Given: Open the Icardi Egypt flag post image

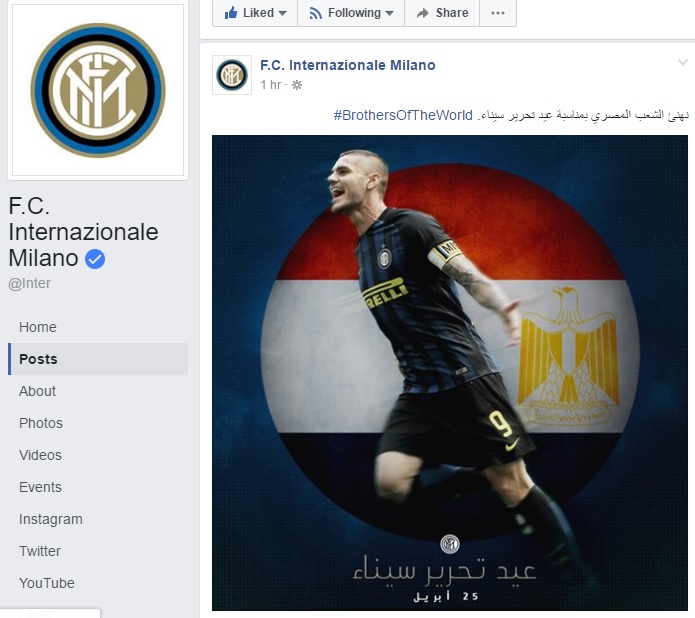Looking at the screenshot, I should (x=450, y=373).
